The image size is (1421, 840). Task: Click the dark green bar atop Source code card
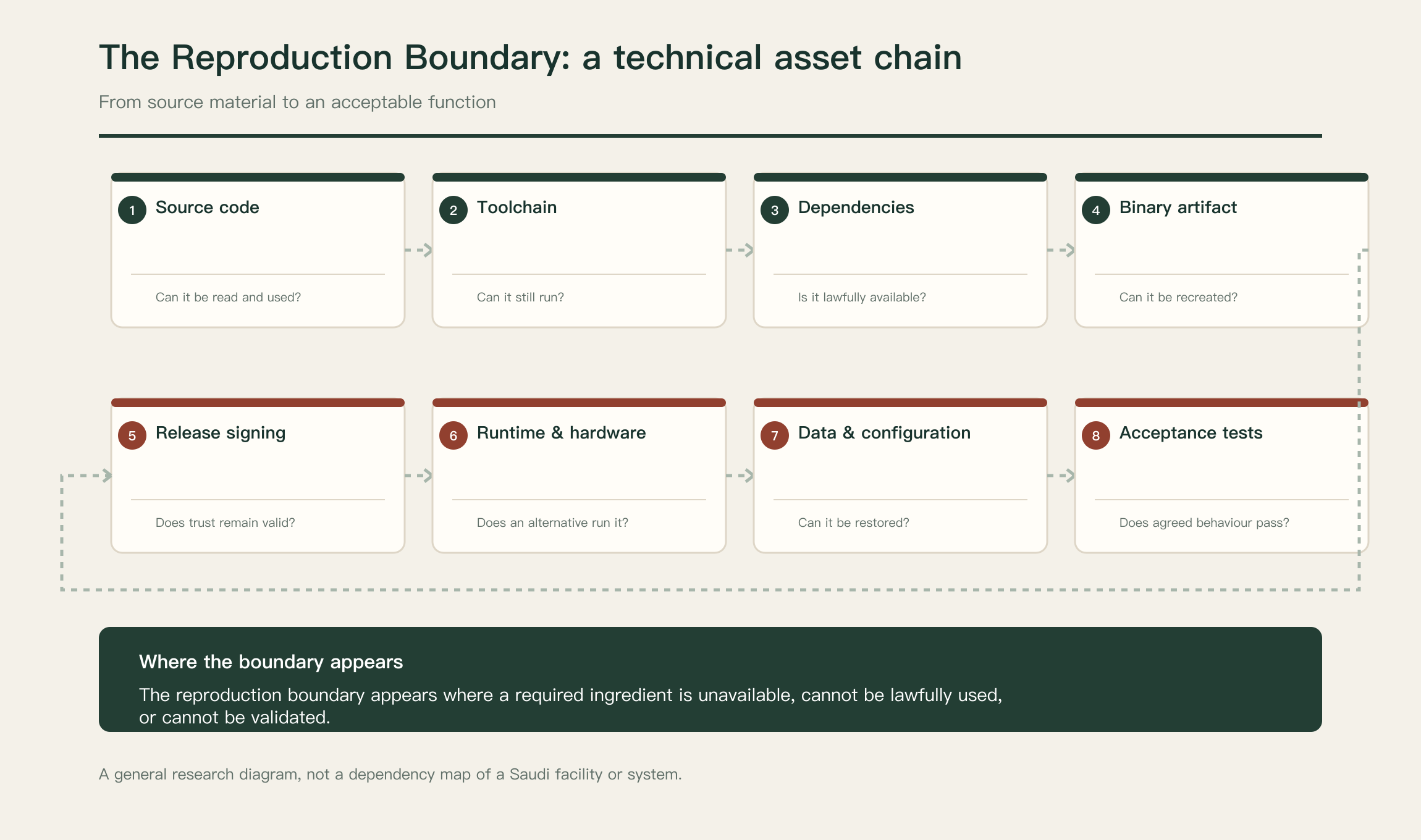tap(258, 177)
